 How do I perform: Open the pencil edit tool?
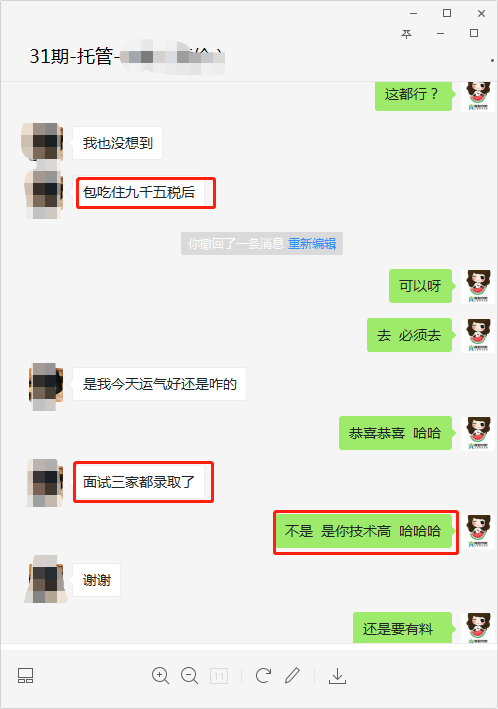coord(292,676)
